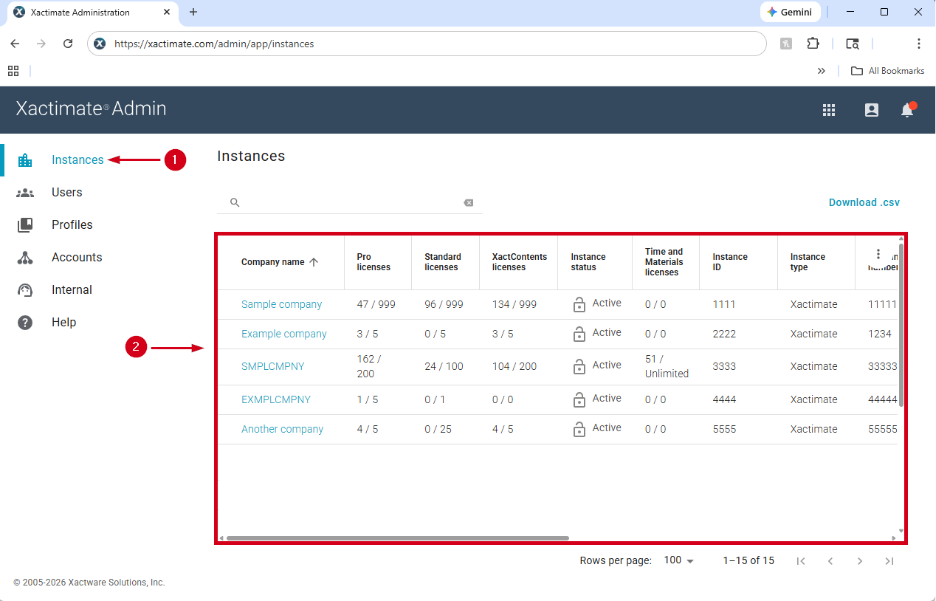Open Rows per page 100 dropdown
The height and width of the screenshot is (601, 936).
coord(679,560)
